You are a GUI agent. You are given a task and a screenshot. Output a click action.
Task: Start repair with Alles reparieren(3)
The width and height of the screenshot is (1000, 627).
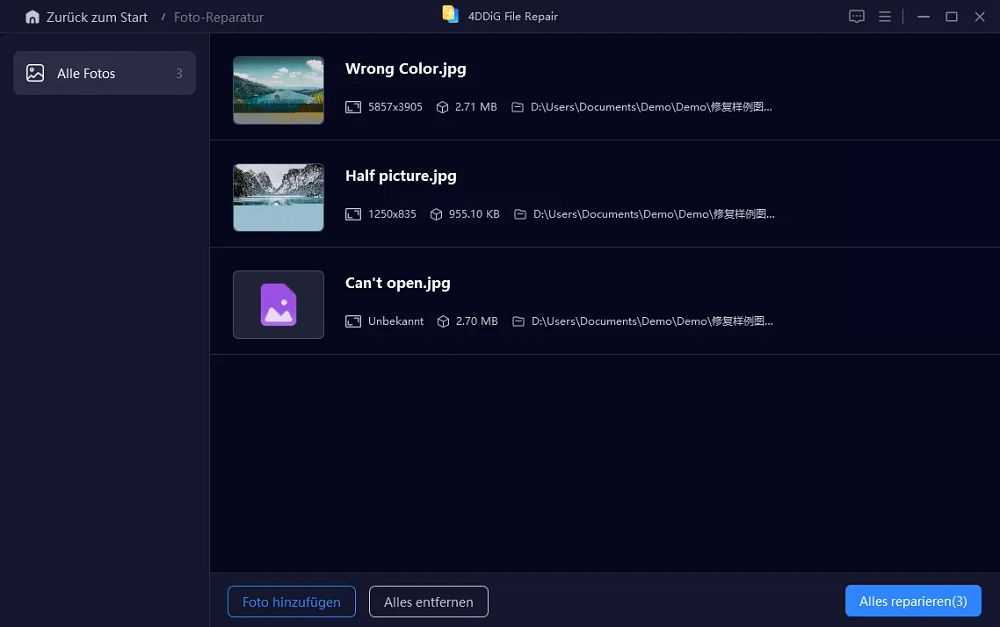click(x=913, y=601)
